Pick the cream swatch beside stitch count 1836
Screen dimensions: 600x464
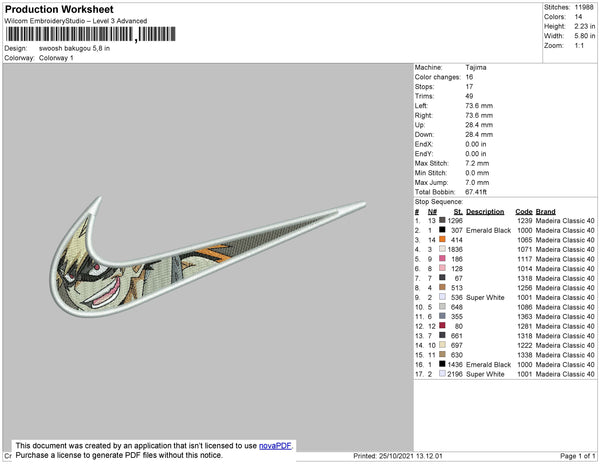[x=442, y=249]
